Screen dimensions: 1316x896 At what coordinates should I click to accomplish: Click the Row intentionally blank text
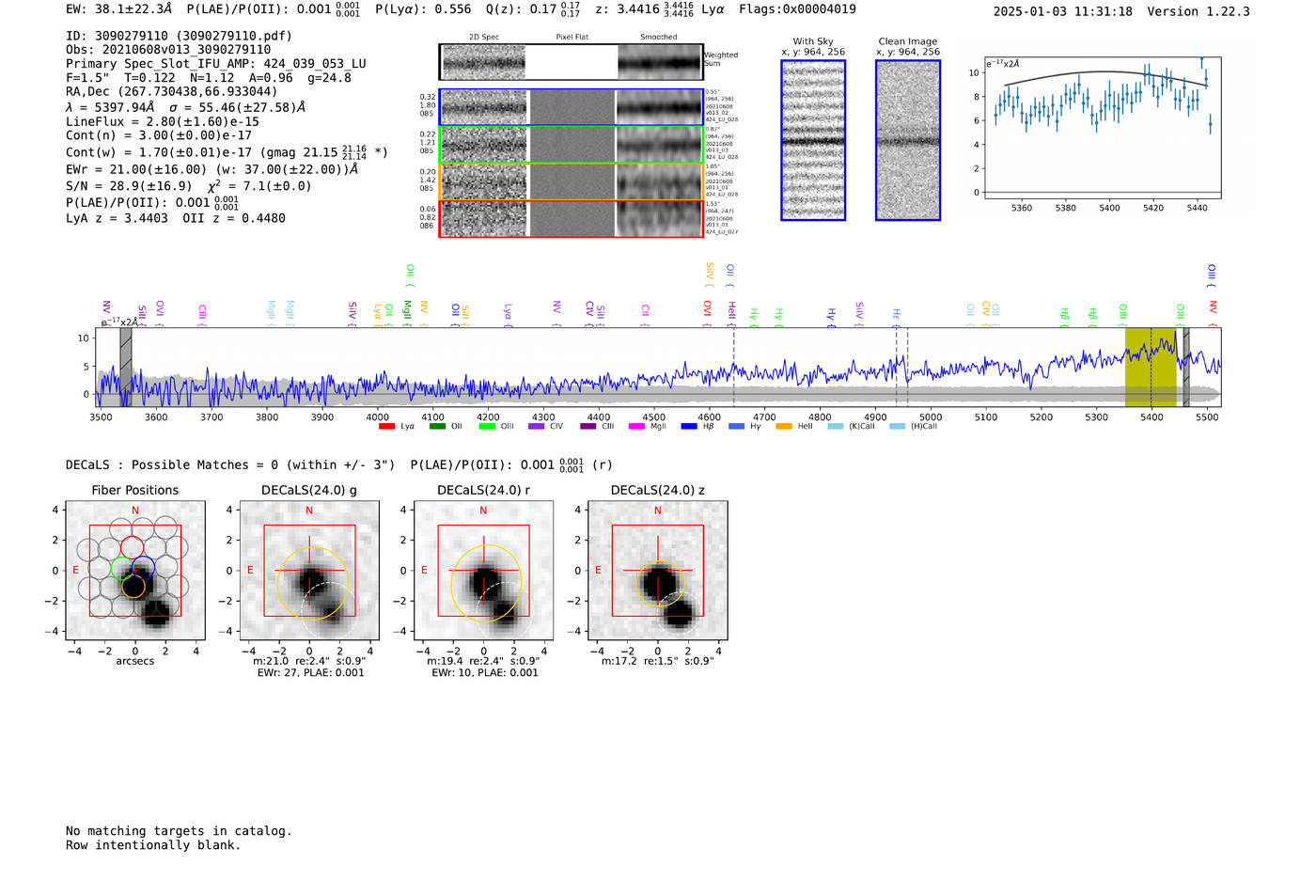coord(153,845)
